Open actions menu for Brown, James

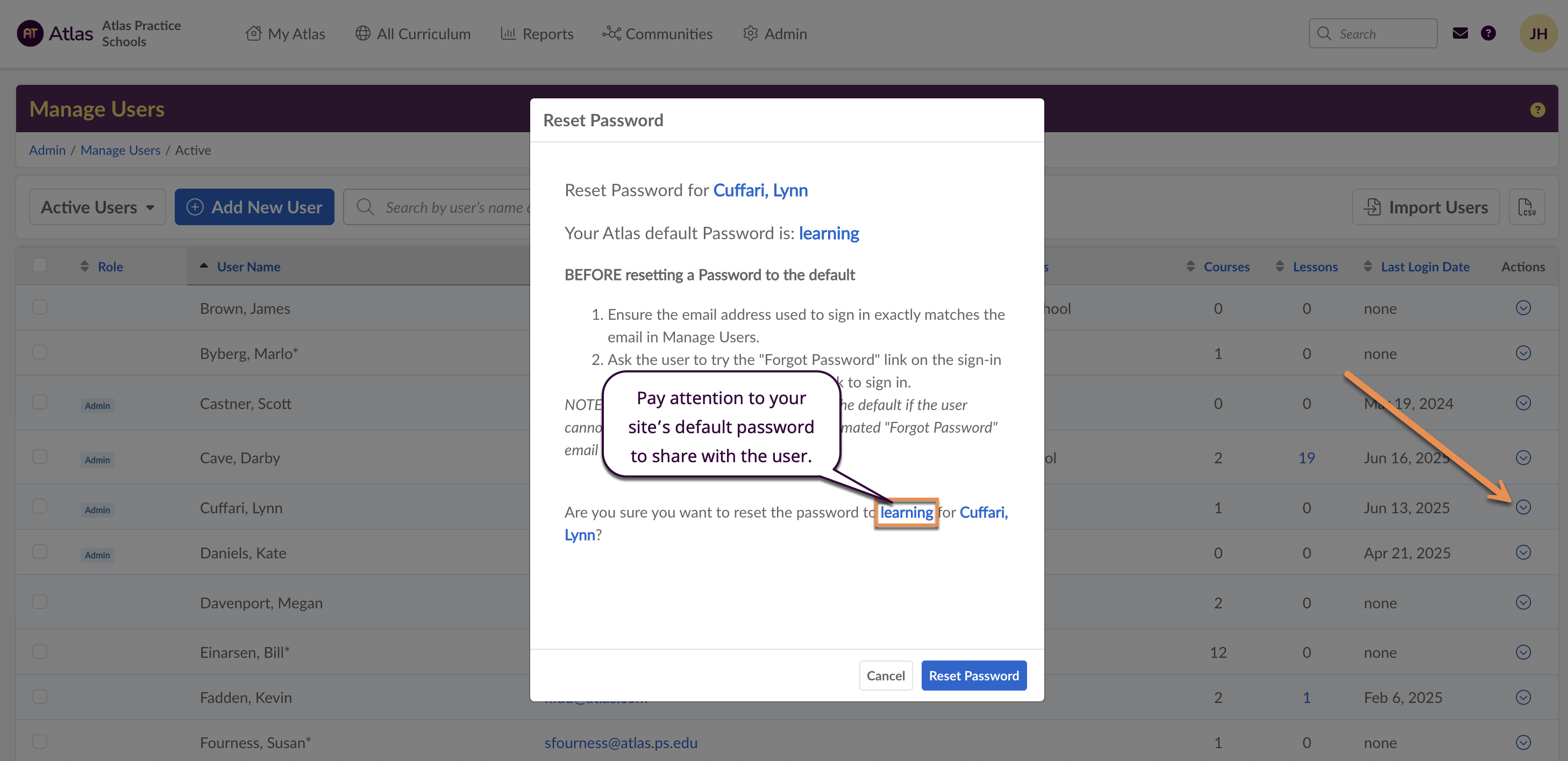pyautogui.click(x=1523, y=308)
